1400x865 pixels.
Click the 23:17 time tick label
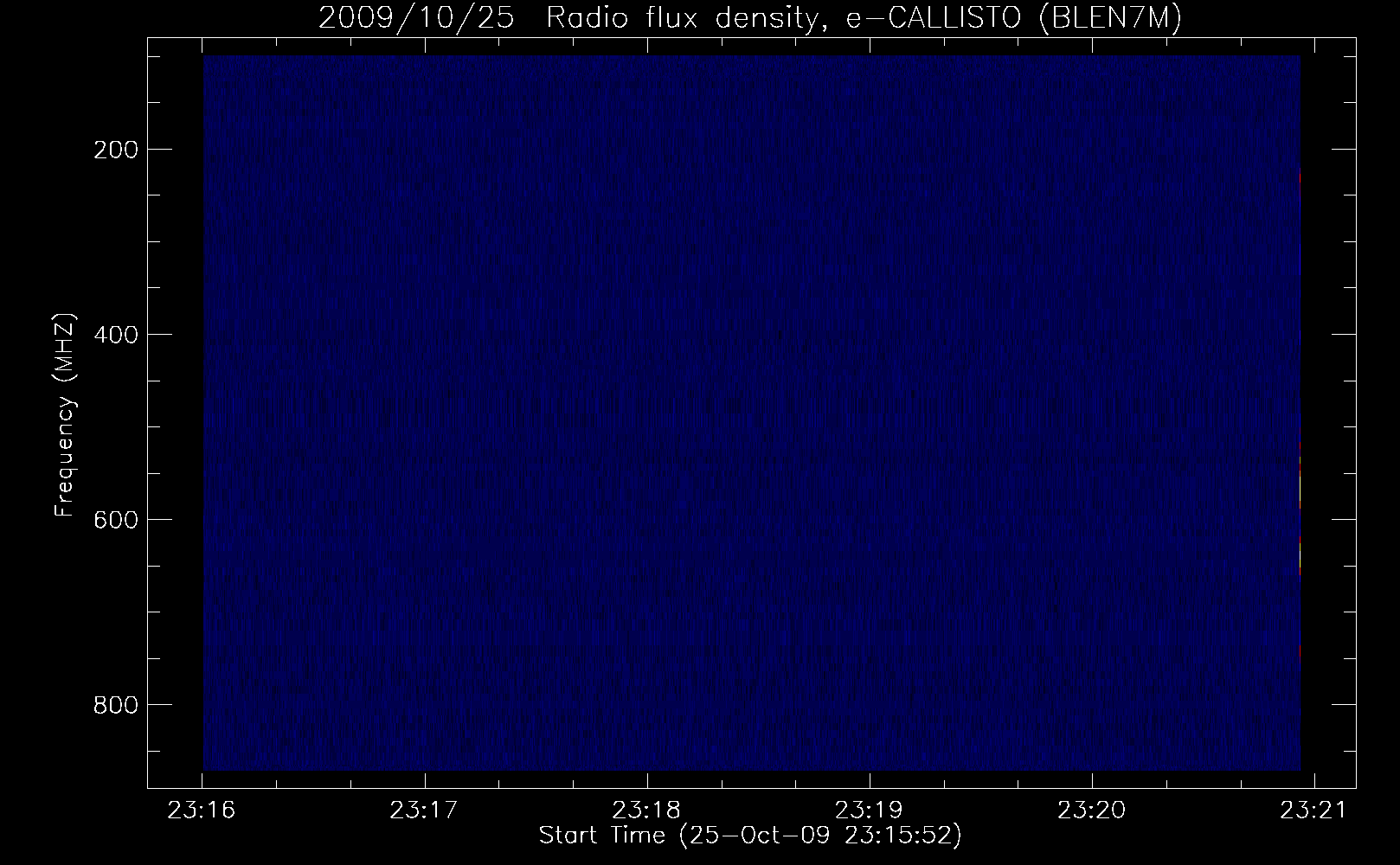(x=425, y=811)
